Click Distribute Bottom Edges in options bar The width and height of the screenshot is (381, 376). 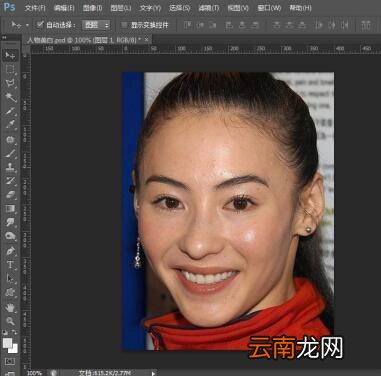coord(302,25)
